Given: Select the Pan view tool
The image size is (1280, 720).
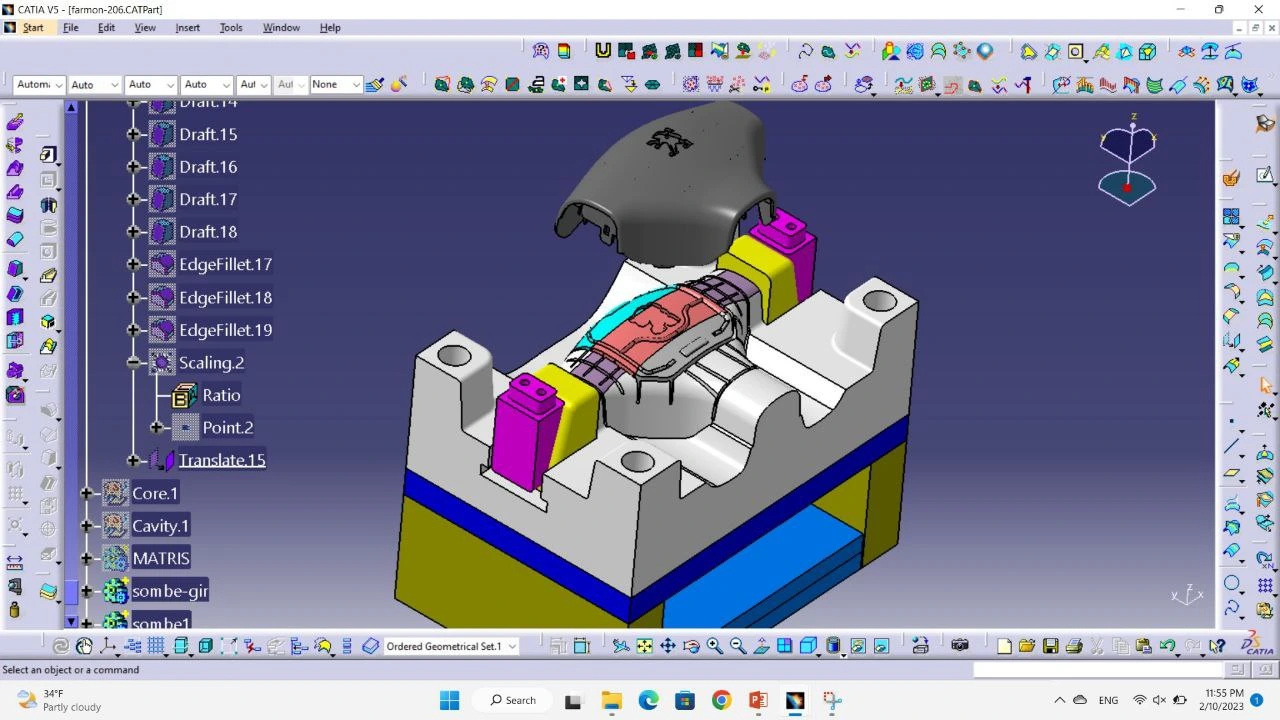Looking at the screenshot, I should coord(667,646).
